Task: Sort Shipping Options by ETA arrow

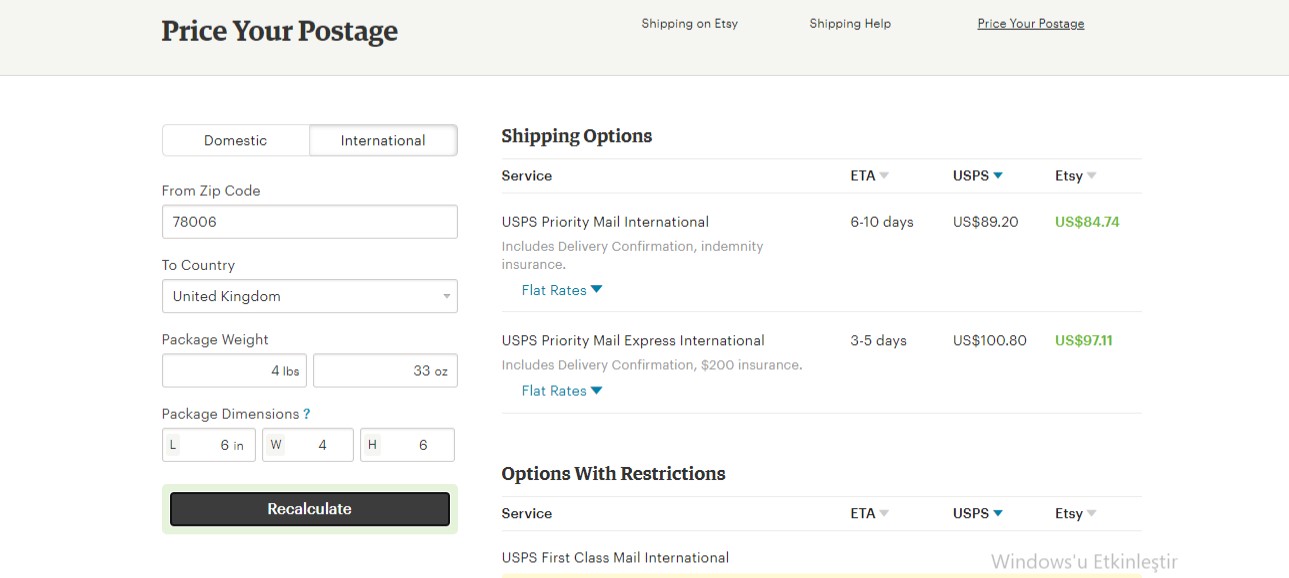Action: (884, 176)
